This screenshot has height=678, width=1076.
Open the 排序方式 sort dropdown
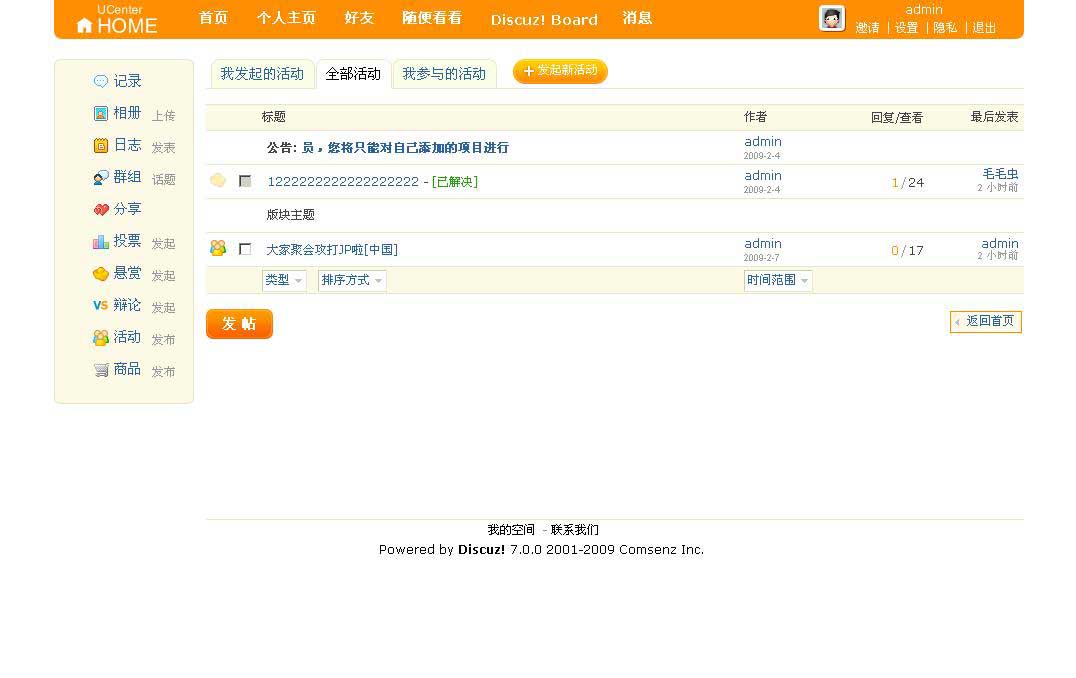[352, 281]
